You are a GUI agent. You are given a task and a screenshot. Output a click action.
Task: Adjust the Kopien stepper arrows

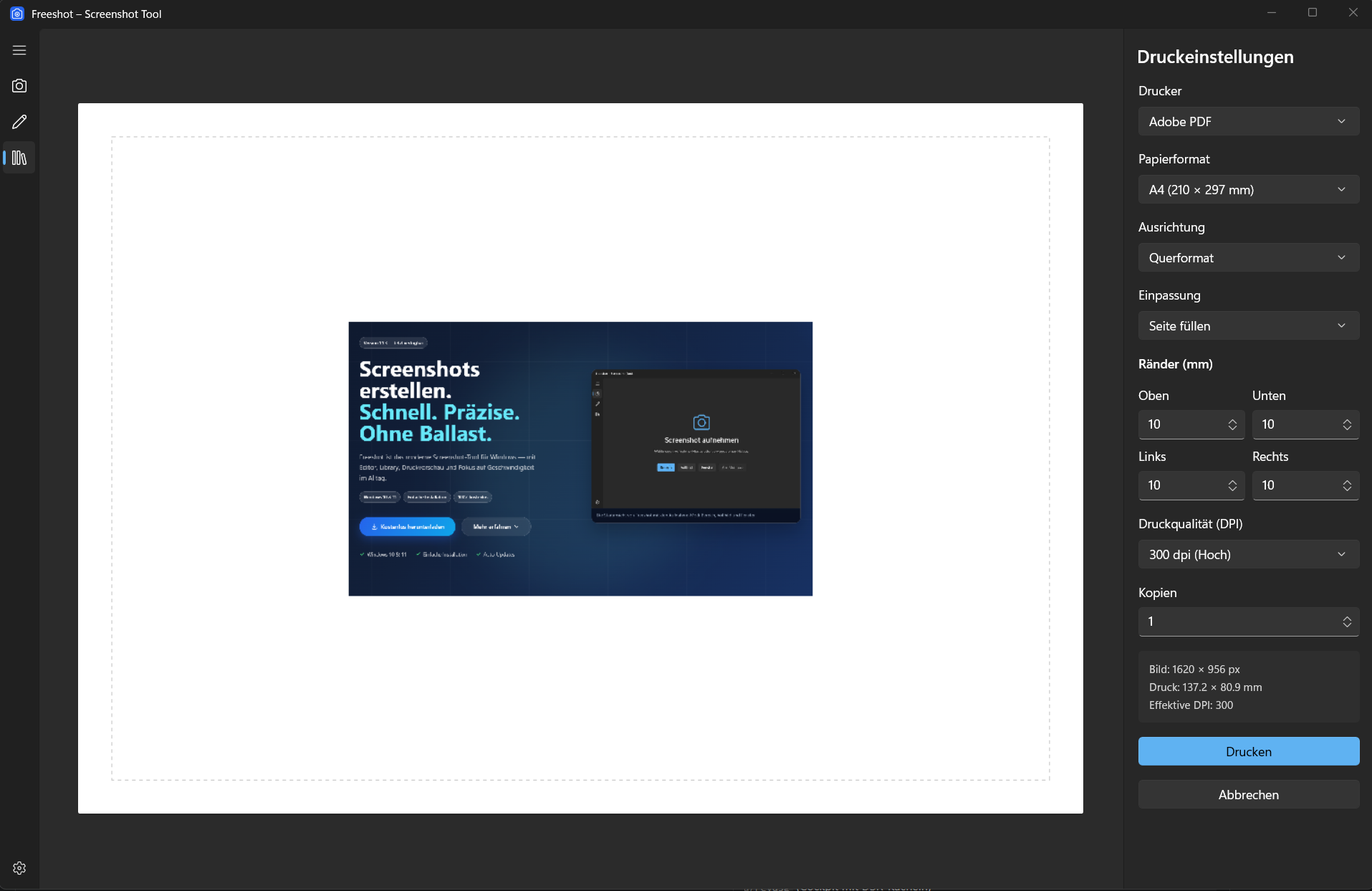tap(1347, 621)
